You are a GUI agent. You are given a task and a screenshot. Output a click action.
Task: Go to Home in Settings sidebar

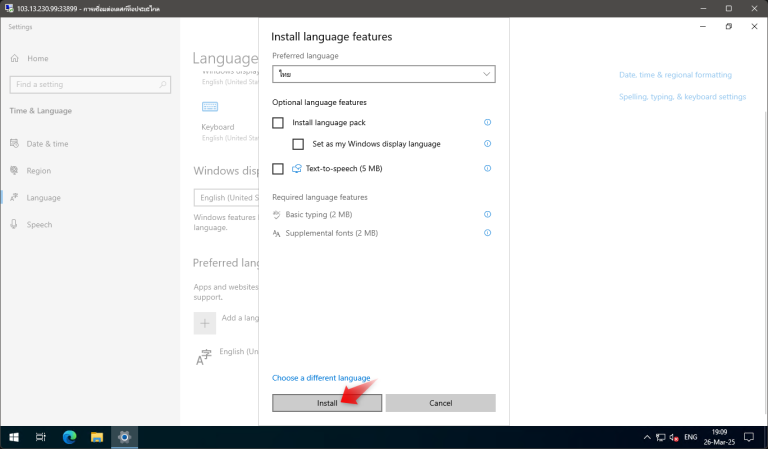point(38,58)
